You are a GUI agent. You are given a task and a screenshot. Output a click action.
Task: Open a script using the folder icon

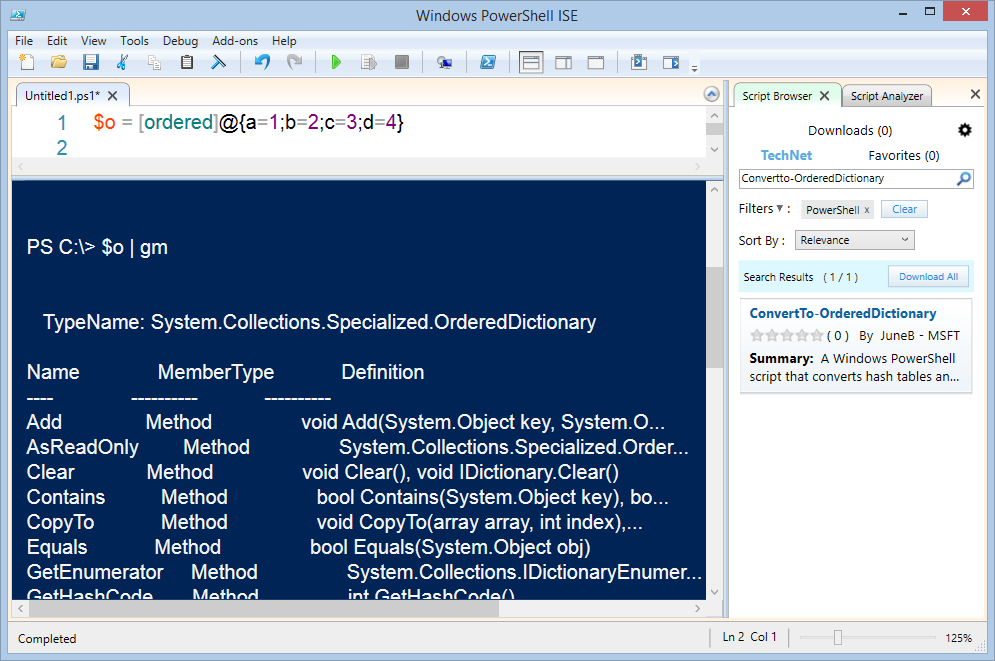pos(59,62)
